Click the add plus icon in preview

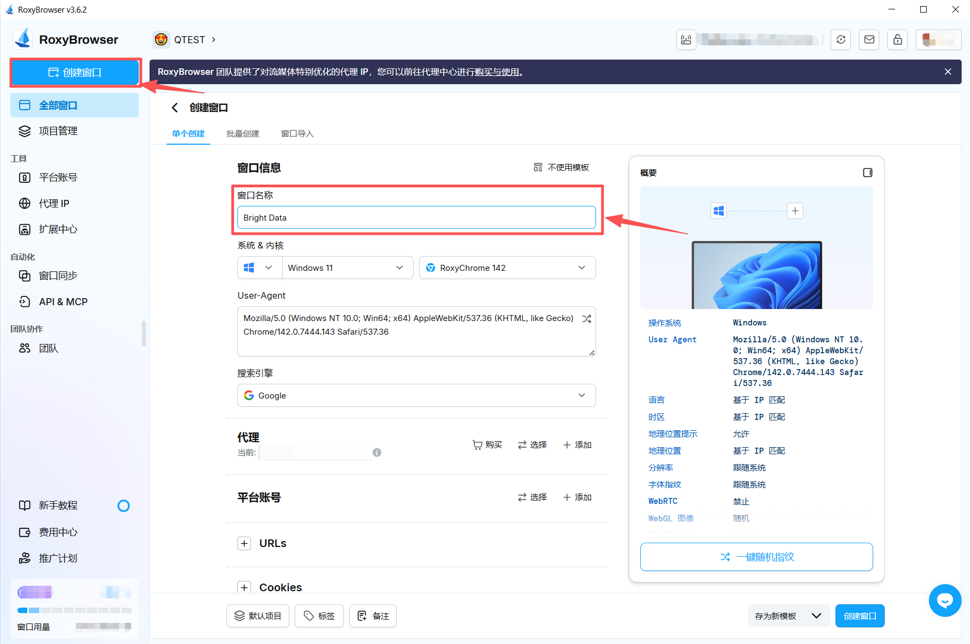(x=795, y=211)
